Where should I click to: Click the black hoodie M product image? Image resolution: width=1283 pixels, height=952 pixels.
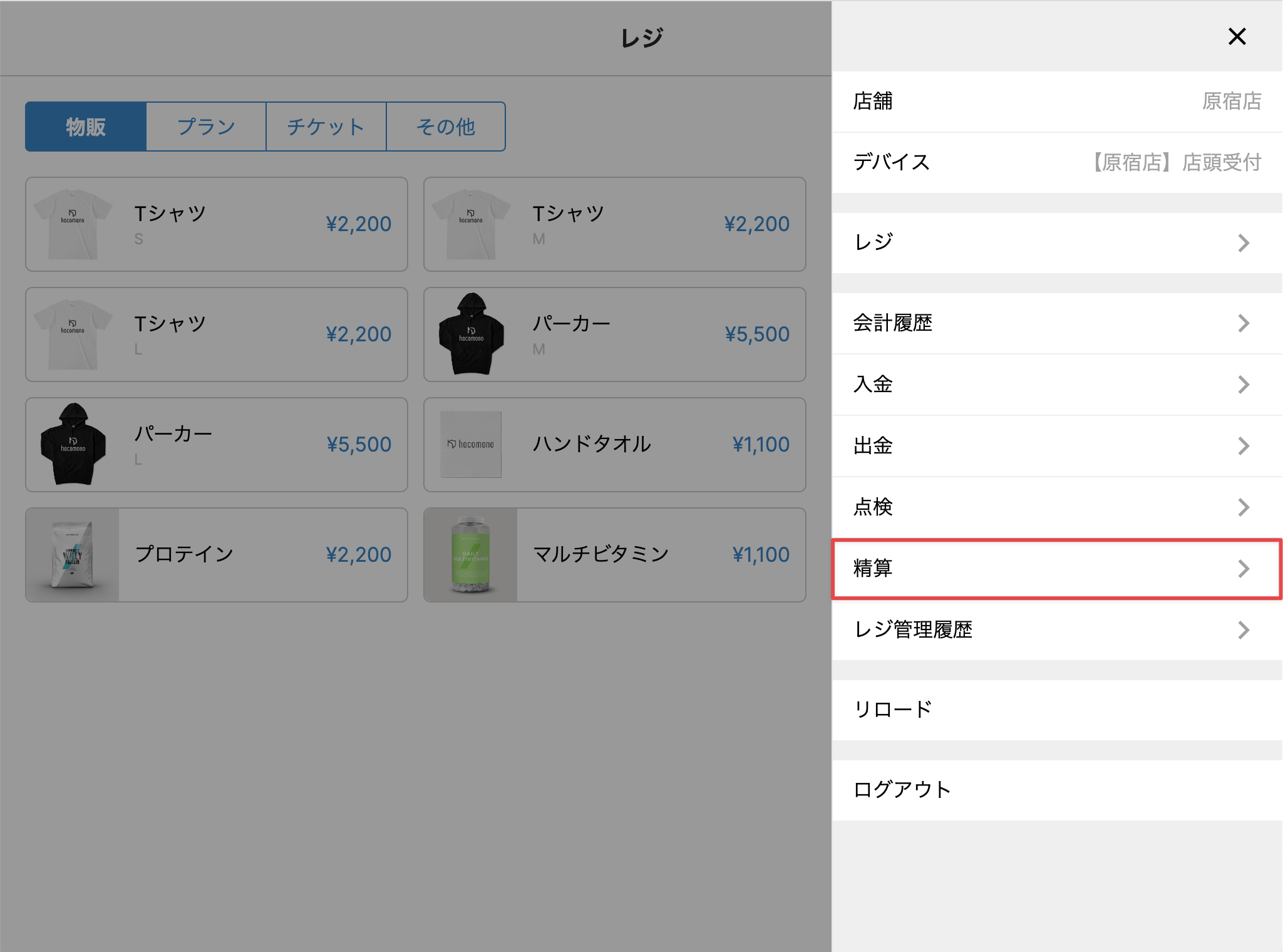tap(471, 334)
